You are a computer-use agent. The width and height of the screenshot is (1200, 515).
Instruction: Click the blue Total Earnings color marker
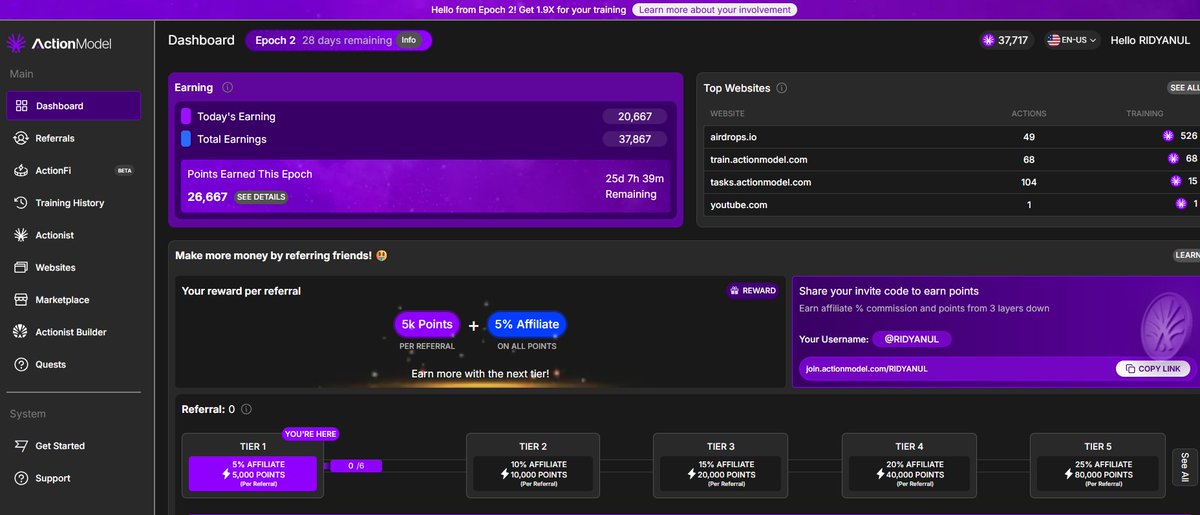point(186,139)
